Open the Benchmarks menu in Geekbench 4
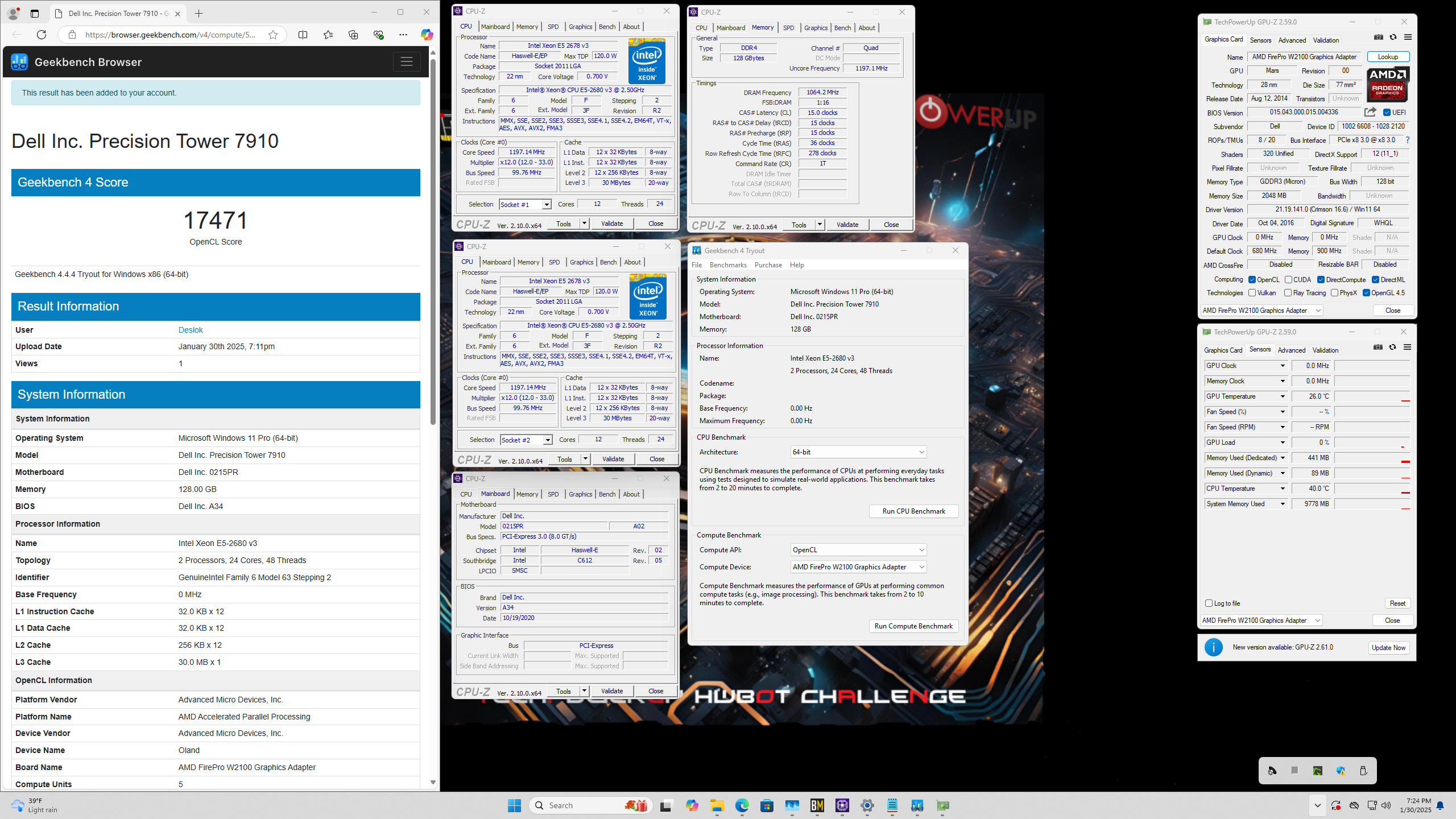The image size is (1456, 819). point(728,265)
